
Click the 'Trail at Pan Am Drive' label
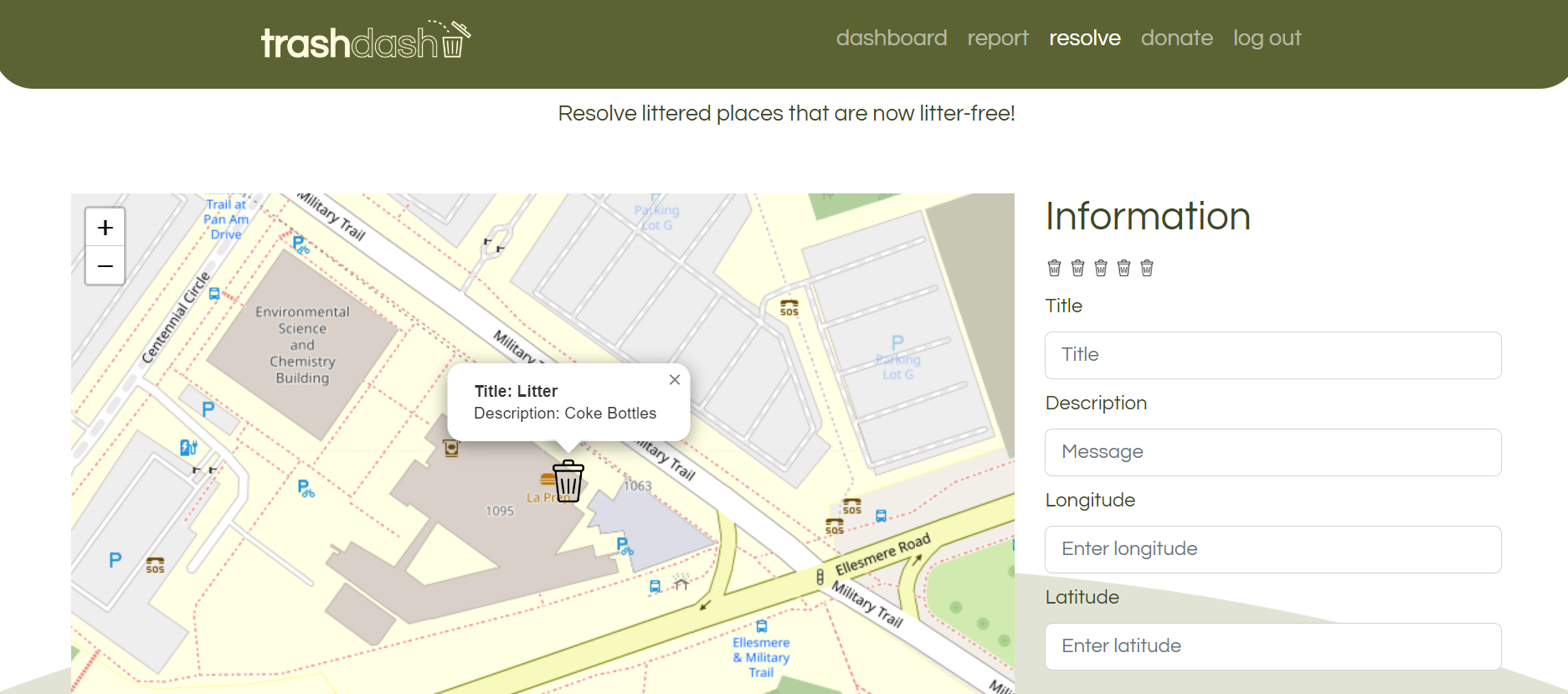point(226,218)
